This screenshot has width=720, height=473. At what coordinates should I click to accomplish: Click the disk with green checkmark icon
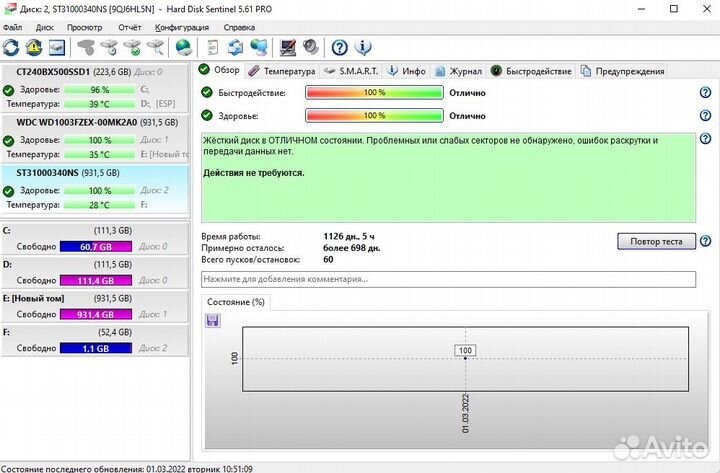(x=133, y=47)
